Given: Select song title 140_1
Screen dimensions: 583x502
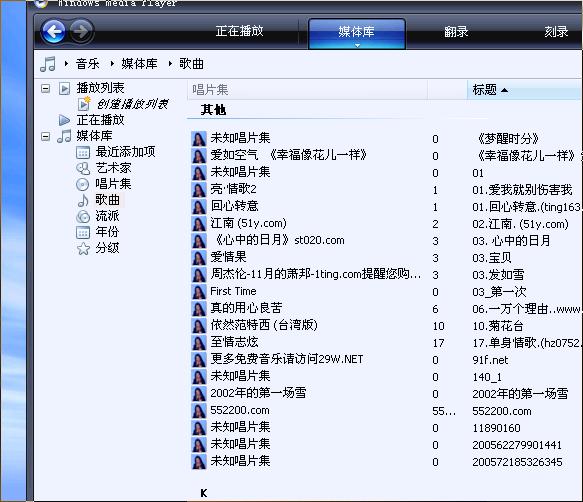Looking at the screenshot, I should (x=487, y=377).
